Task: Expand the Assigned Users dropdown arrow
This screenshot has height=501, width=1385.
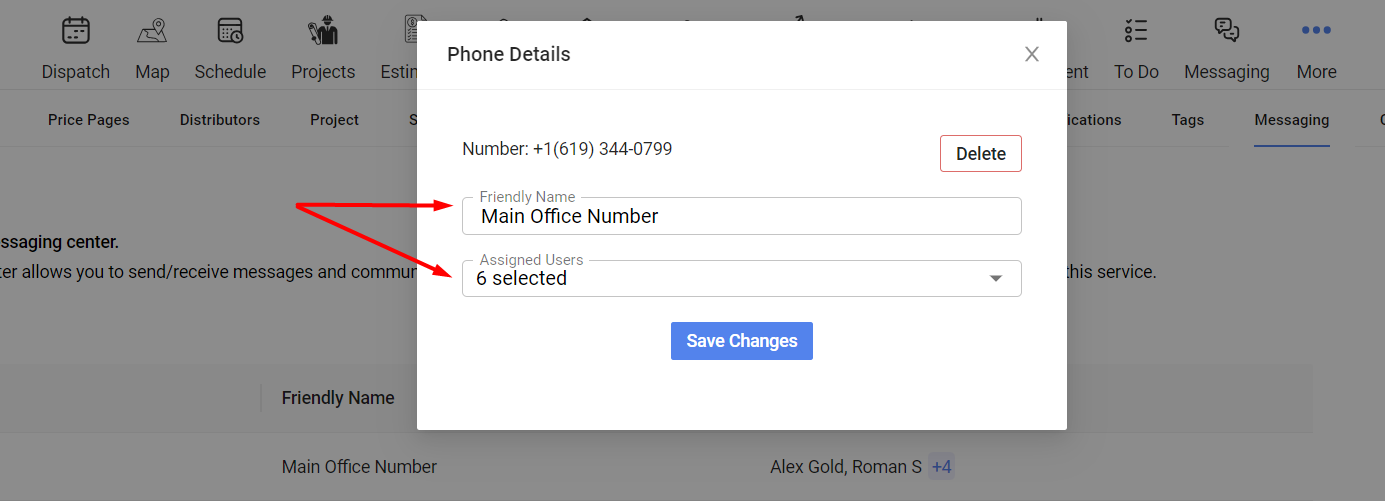Action: point(996,279)
